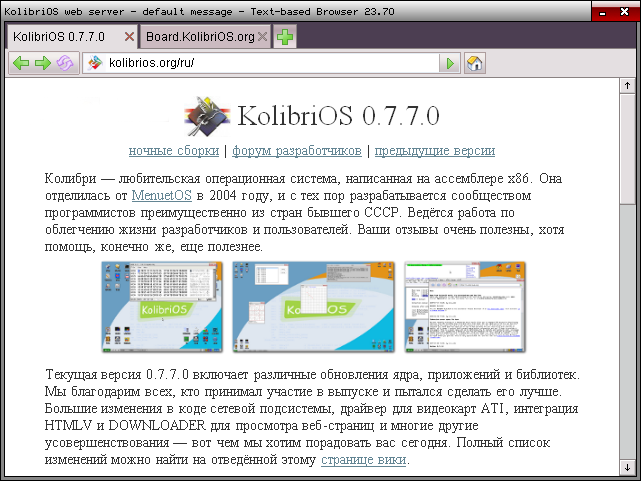Close the Text-based Browser window

point(624,12)
